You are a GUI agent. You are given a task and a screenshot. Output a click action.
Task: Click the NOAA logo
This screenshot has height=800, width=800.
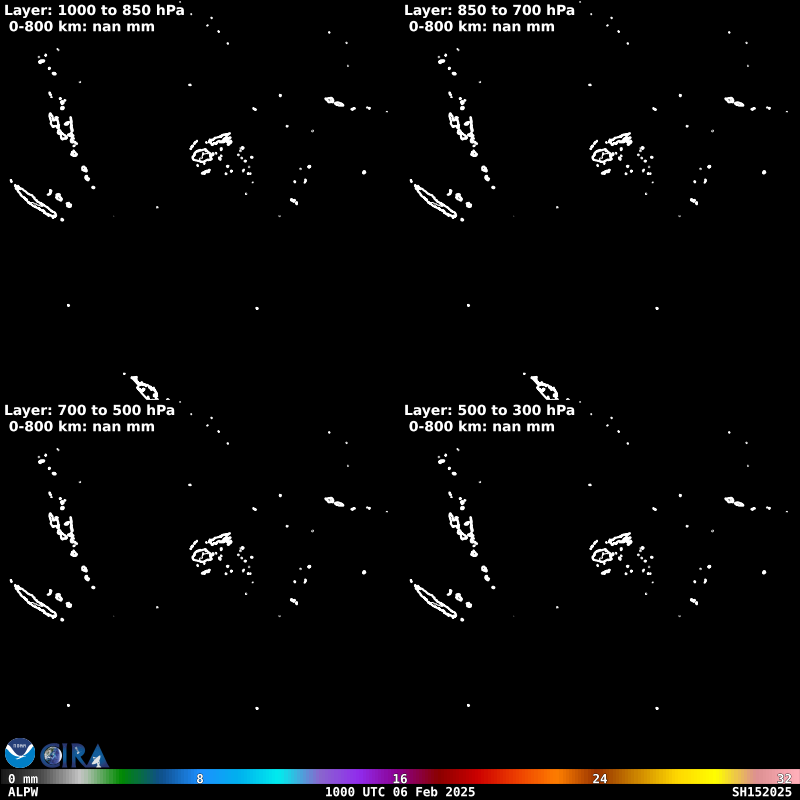tap(20, 753)
